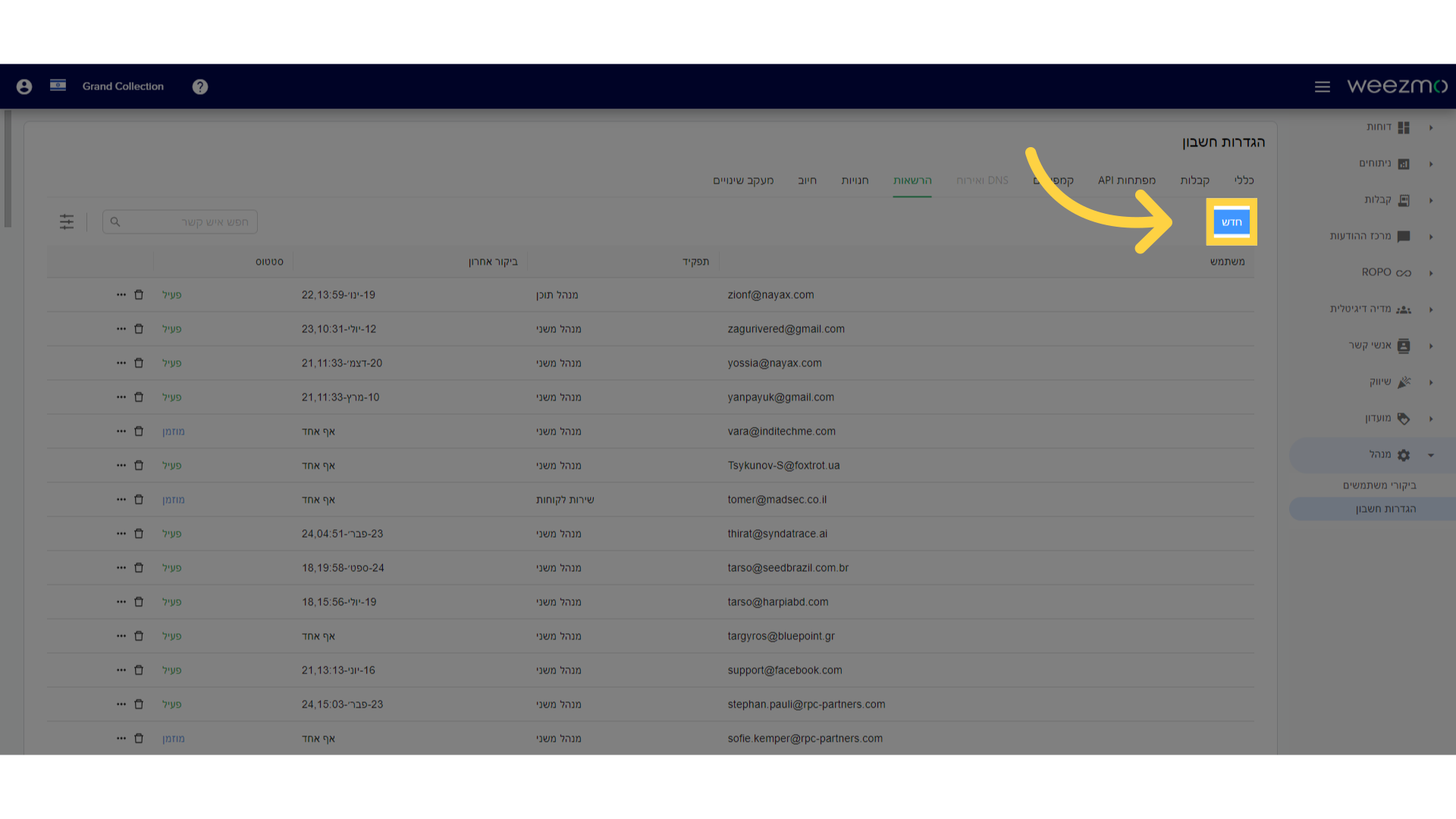Click the blue חדש new user button
Image resolution: width=1456 pixels, height=819 pixels.
pyautogui.click(x=1232, y=222)
